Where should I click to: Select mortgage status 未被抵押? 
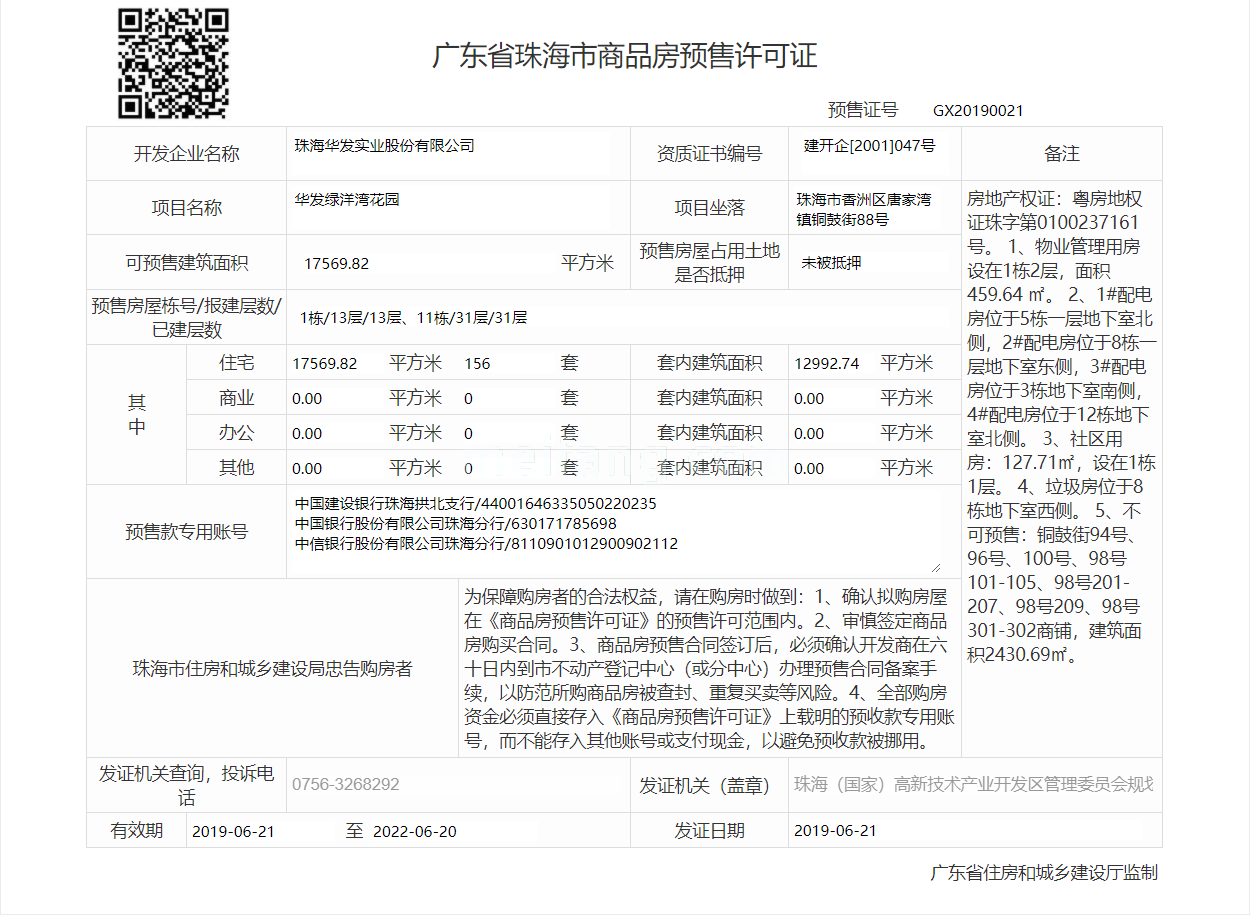(831, 264)
